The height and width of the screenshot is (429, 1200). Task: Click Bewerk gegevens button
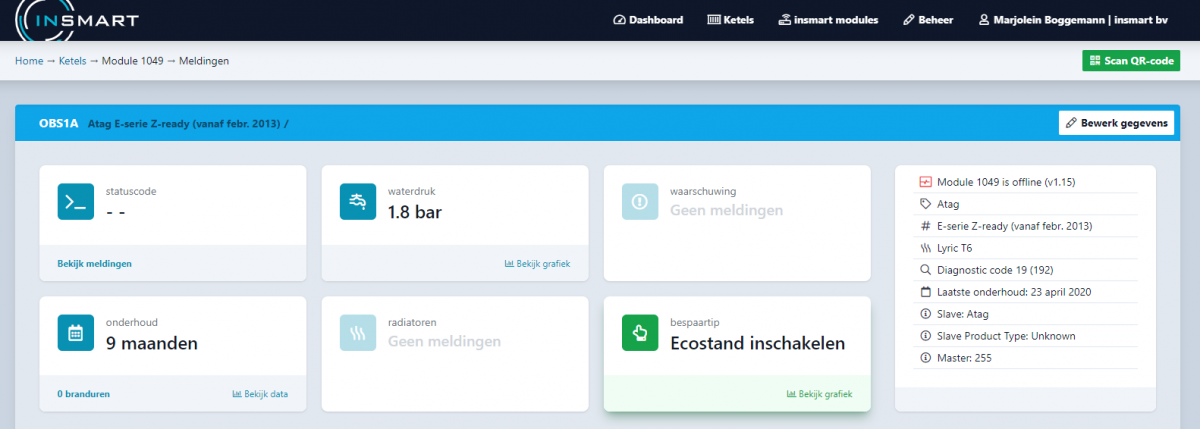click(x=1116, y=123)
